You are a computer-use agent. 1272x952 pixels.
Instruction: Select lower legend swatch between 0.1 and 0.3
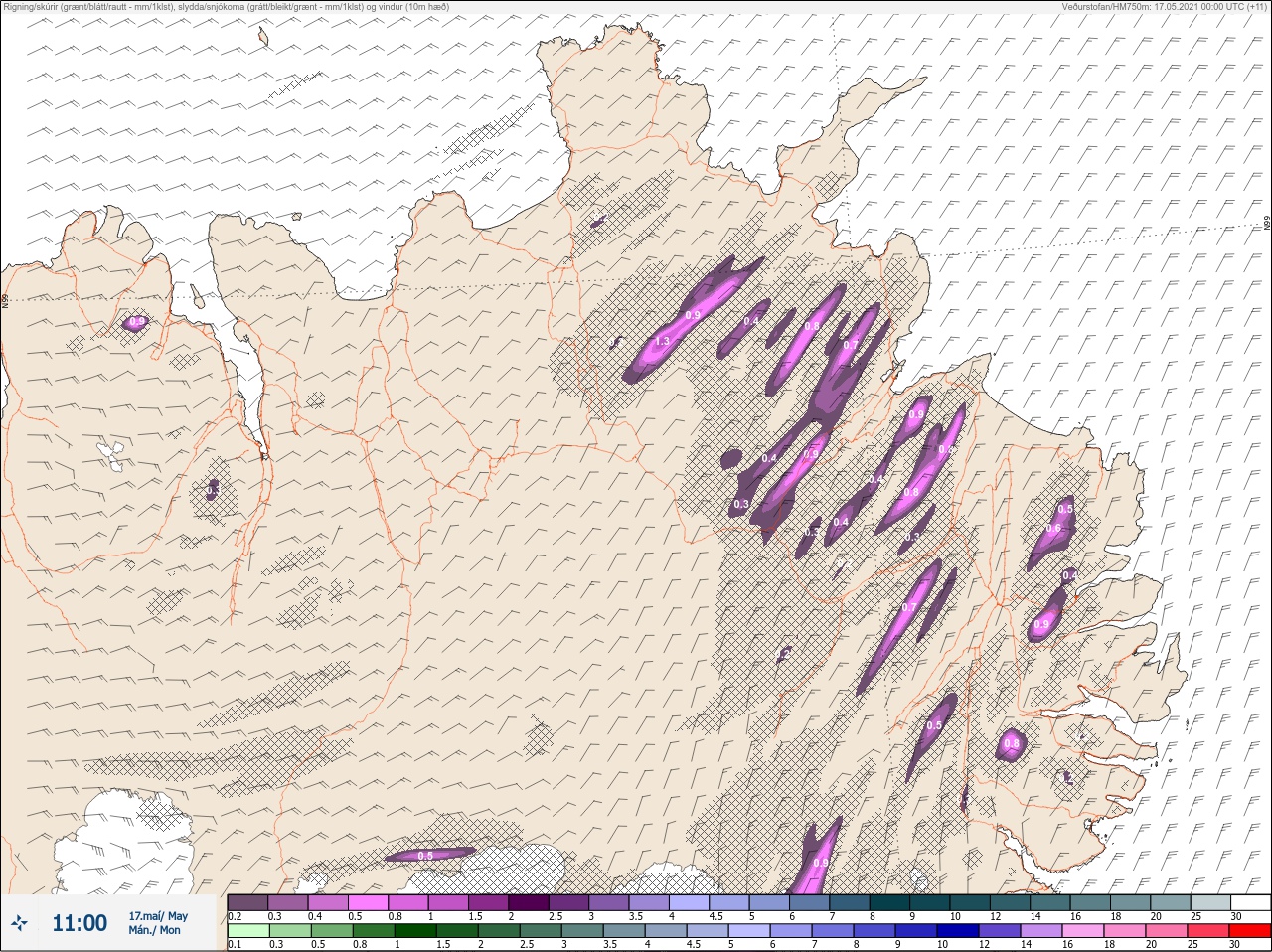coord(248,931)
